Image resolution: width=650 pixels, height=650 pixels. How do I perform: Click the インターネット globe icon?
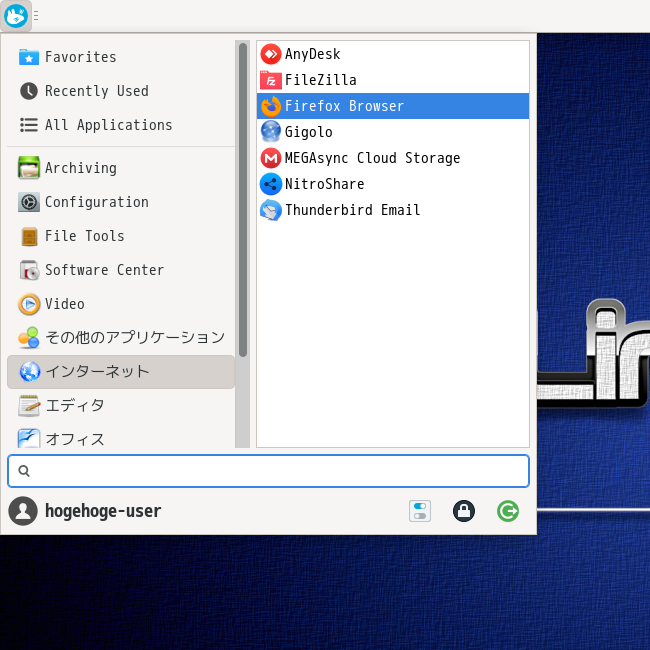pos(30,372)
